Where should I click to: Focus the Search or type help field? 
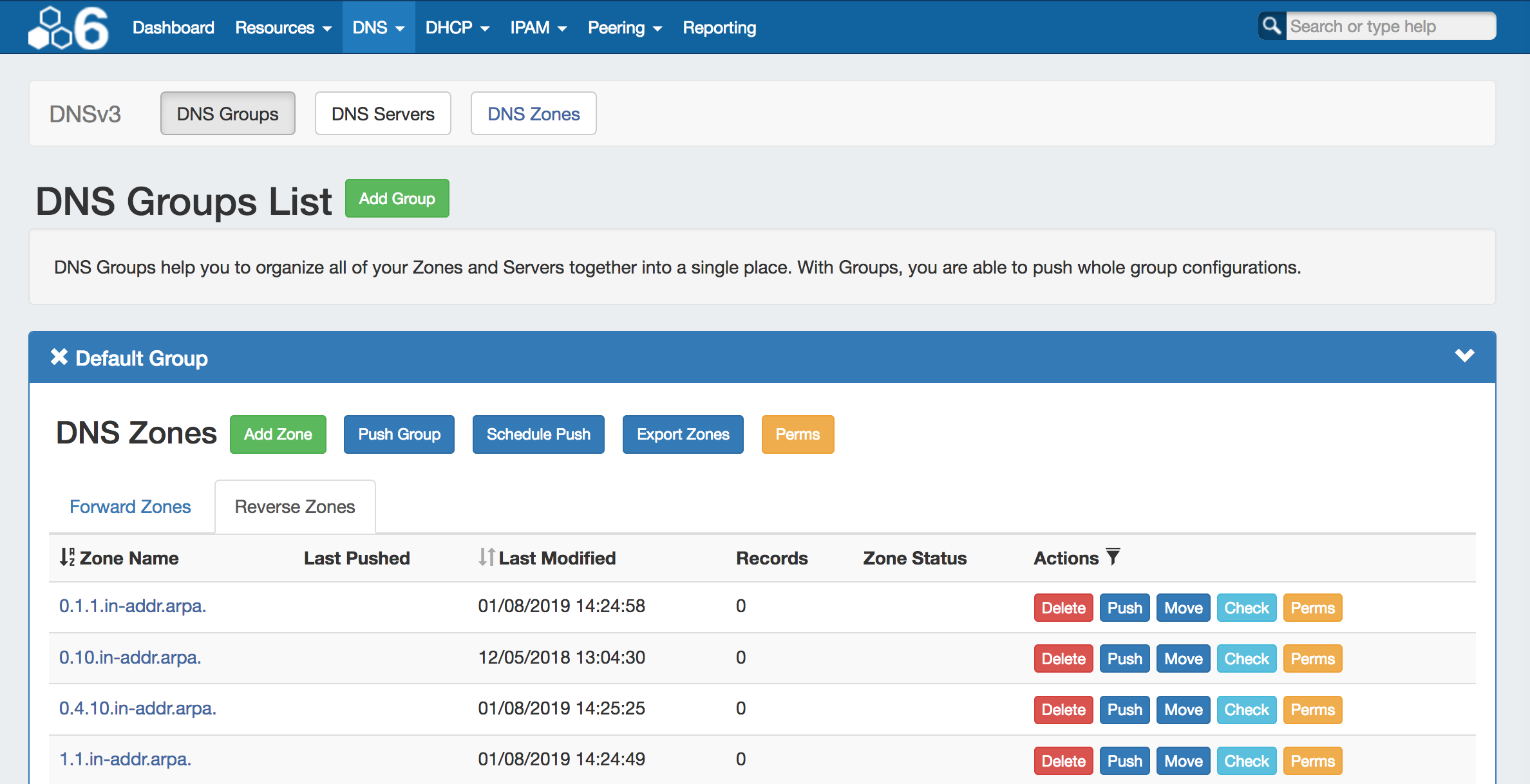(x=1390, y=26)
